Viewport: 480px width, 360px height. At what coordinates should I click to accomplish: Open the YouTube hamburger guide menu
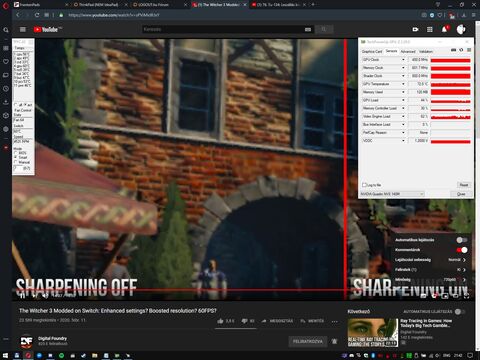(x=23, y=29)
